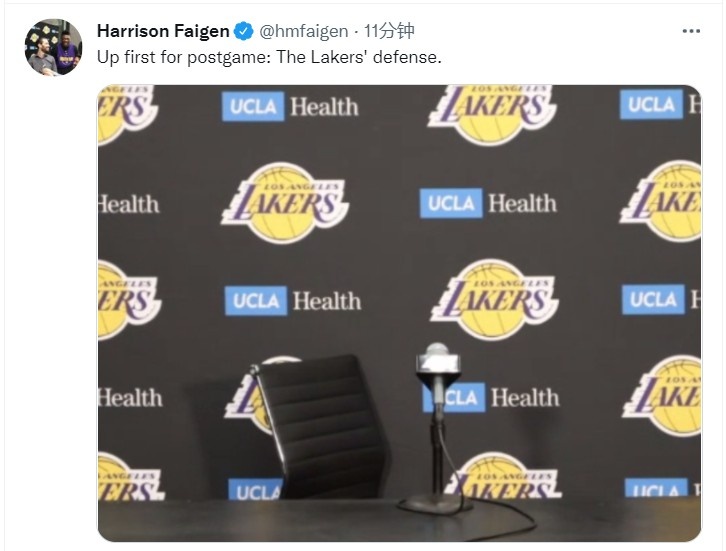
Task: Open Harrison Faigen's profile avatar
Action: pyautogui.click(x=53, y=47)
